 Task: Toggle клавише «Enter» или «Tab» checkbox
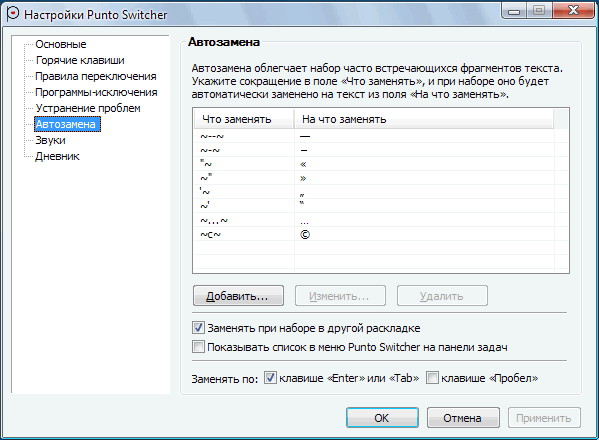(270, 378)
